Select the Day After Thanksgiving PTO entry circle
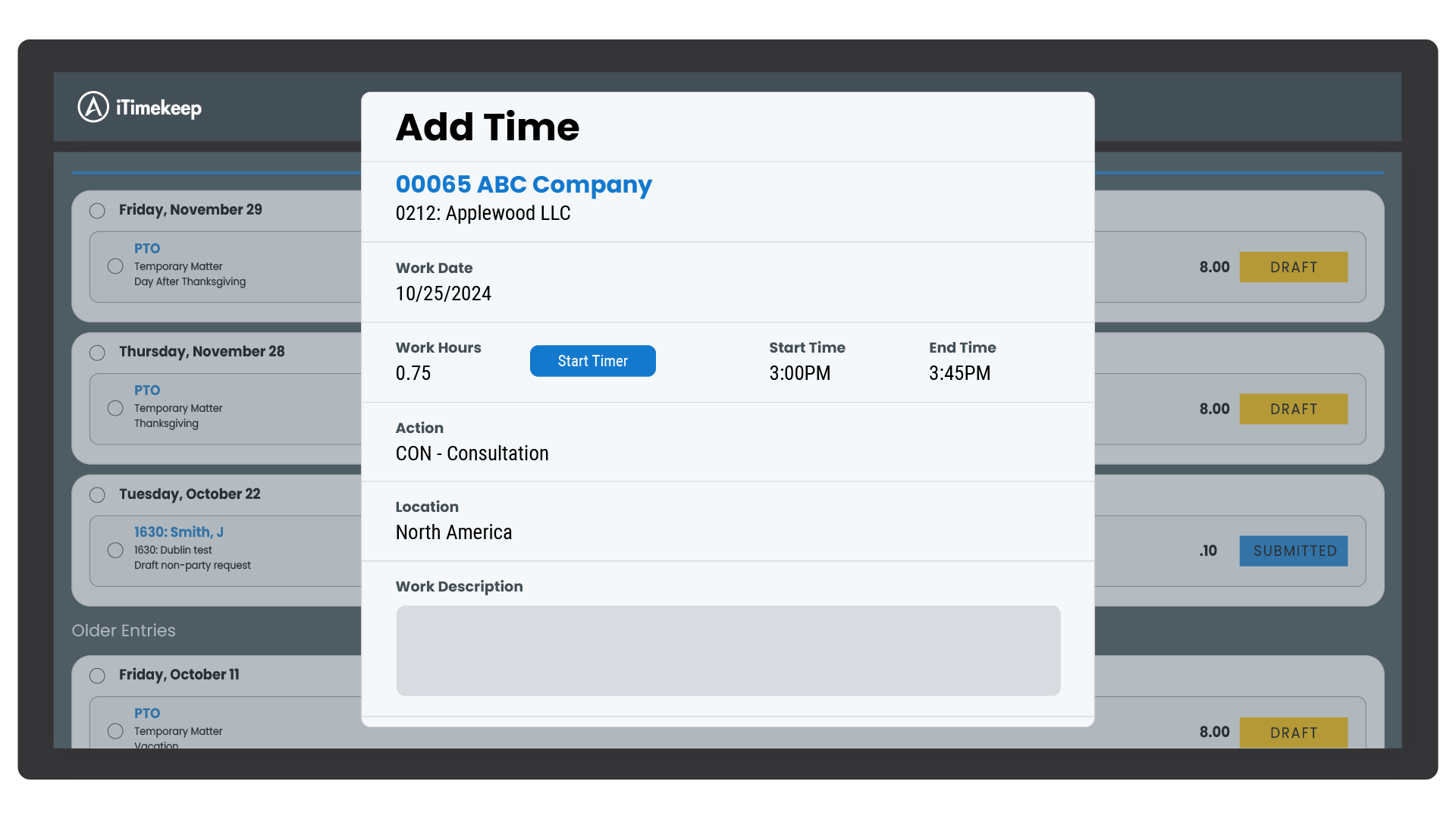 115,265
